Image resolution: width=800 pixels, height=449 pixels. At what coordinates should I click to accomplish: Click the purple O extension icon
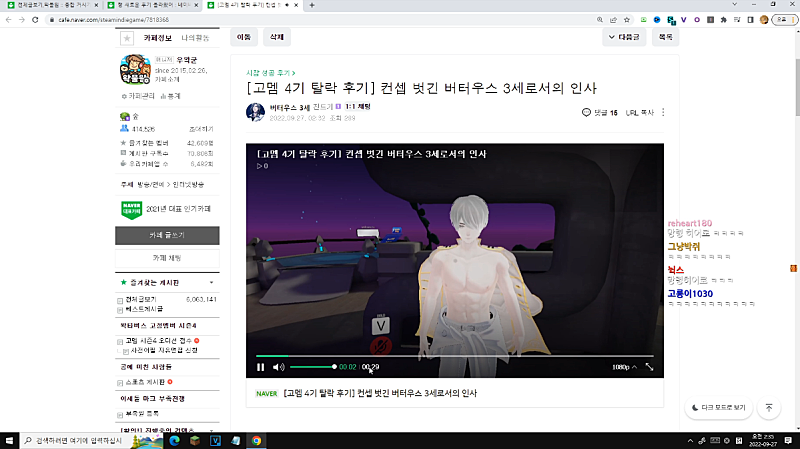(x=697, y=20)
